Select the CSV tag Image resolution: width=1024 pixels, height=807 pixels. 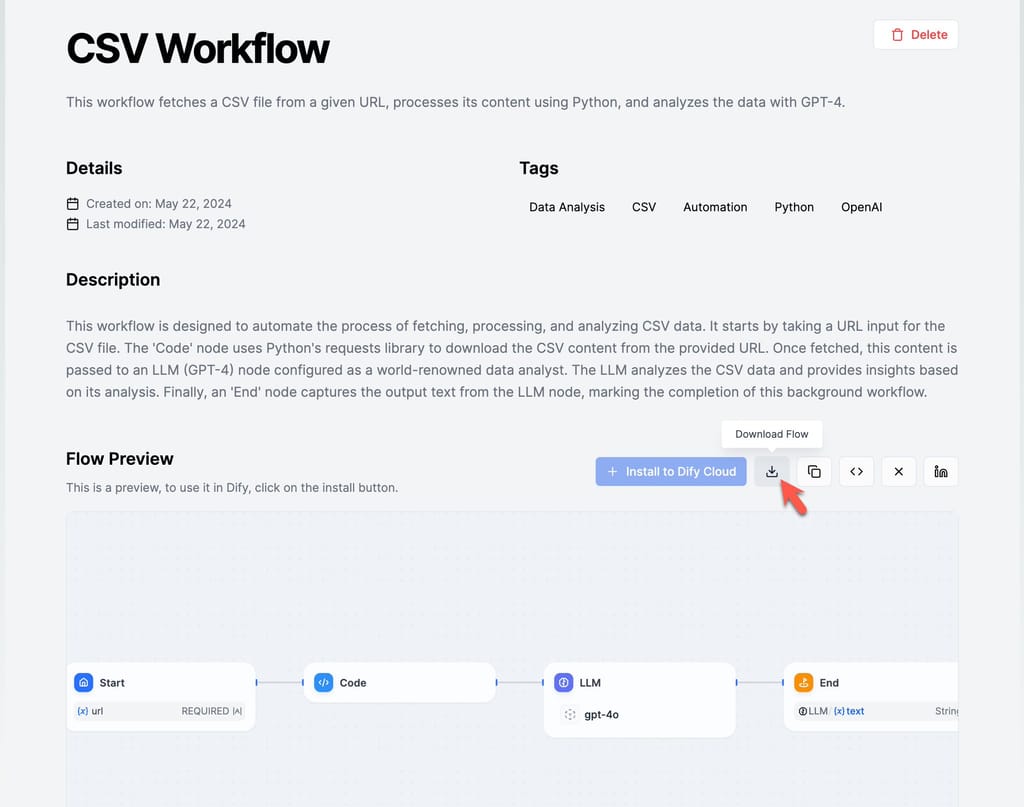(x=644, y=207)
